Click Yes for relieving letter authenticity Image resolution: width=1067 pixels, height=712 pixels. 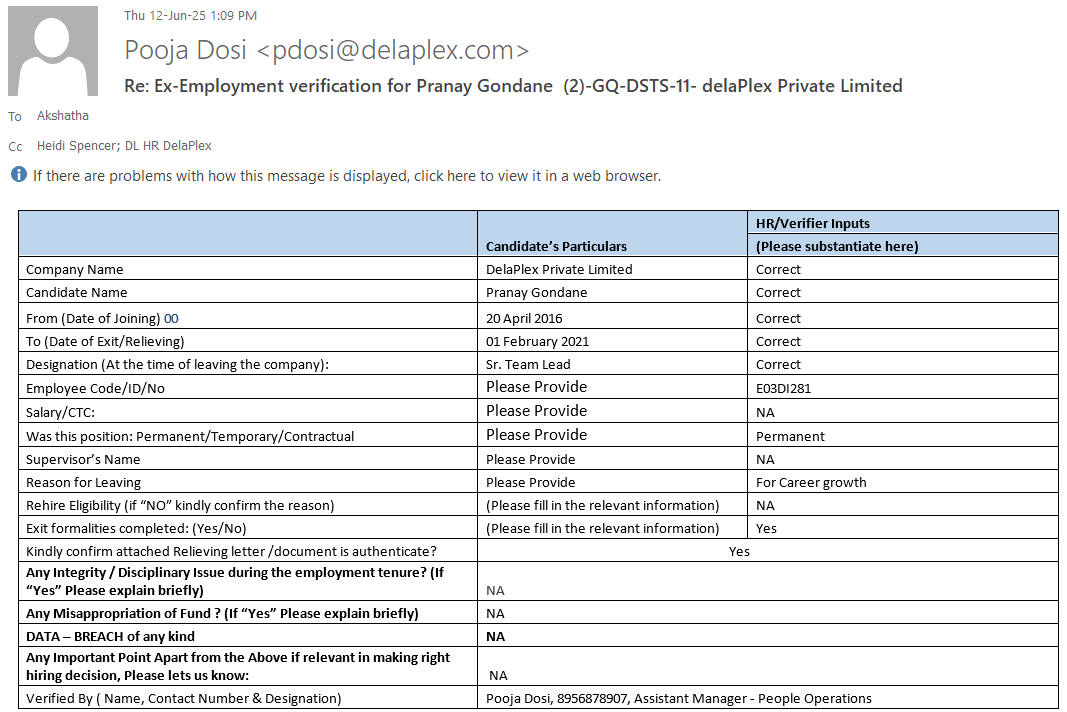click(x=739, y=552)
